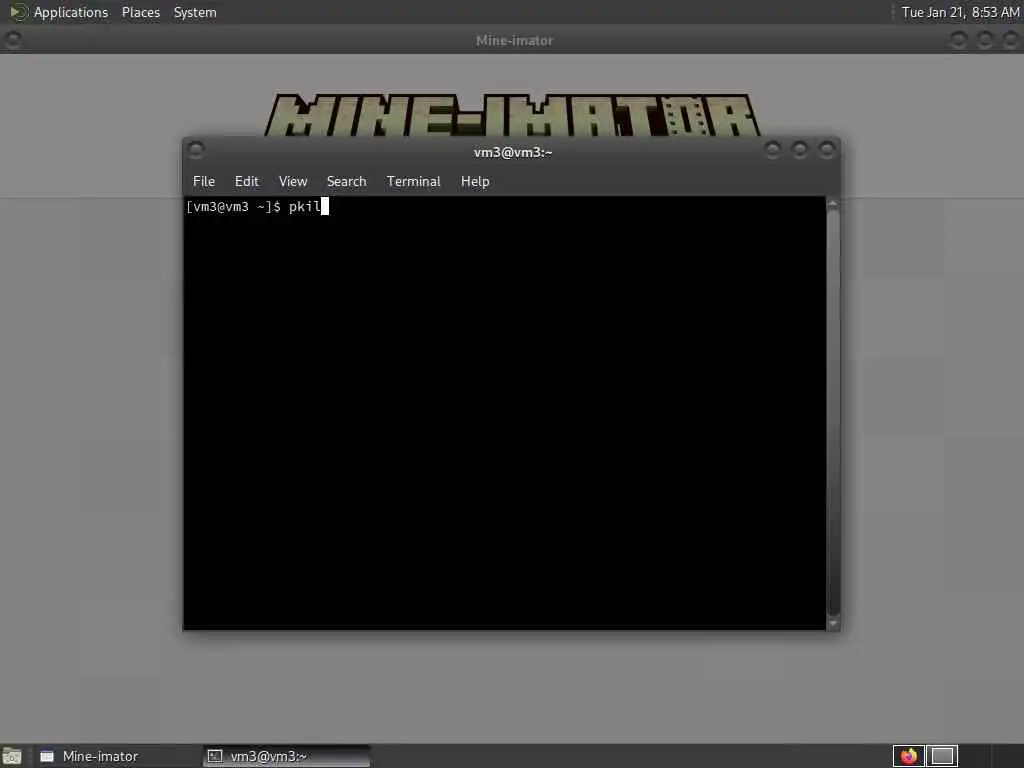1024x768 pixels.
Task: Maximize the terminal window
Action: pos(799,150)
